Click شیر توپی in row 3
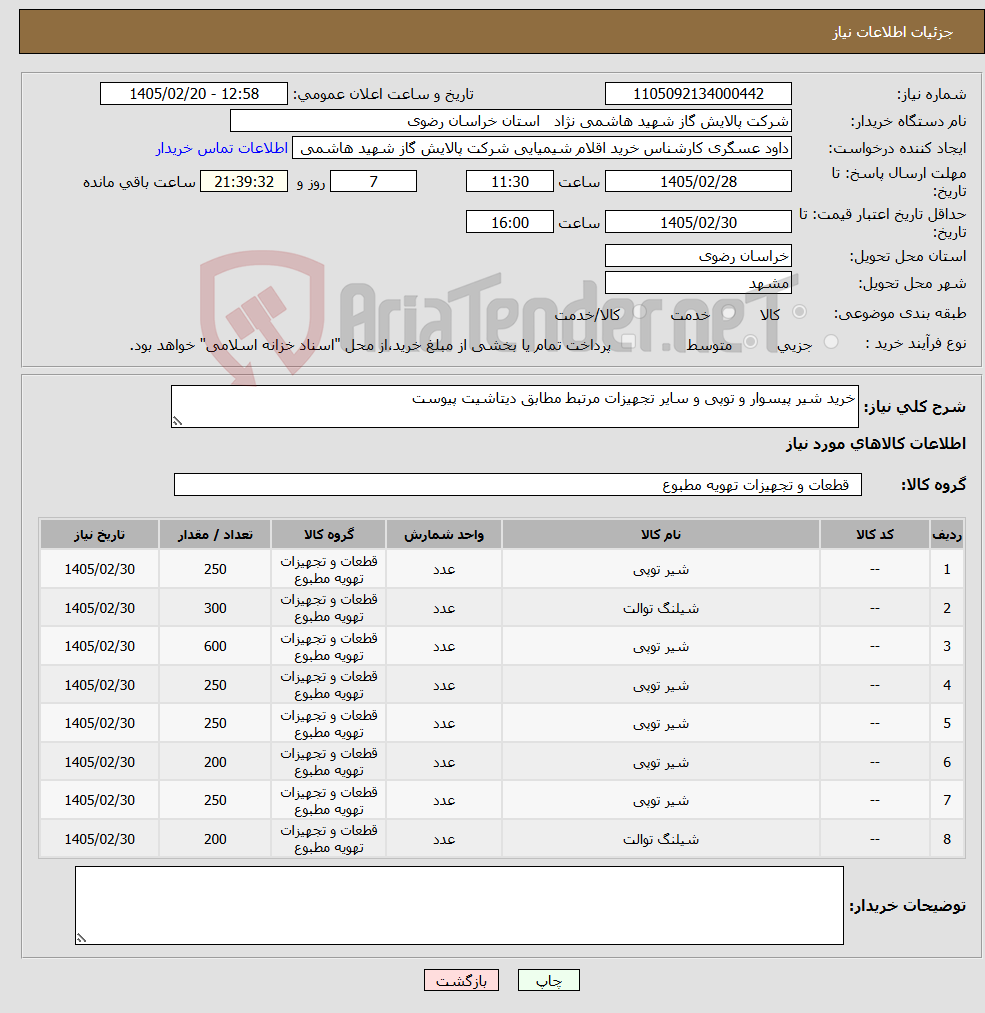 (661, 646)
